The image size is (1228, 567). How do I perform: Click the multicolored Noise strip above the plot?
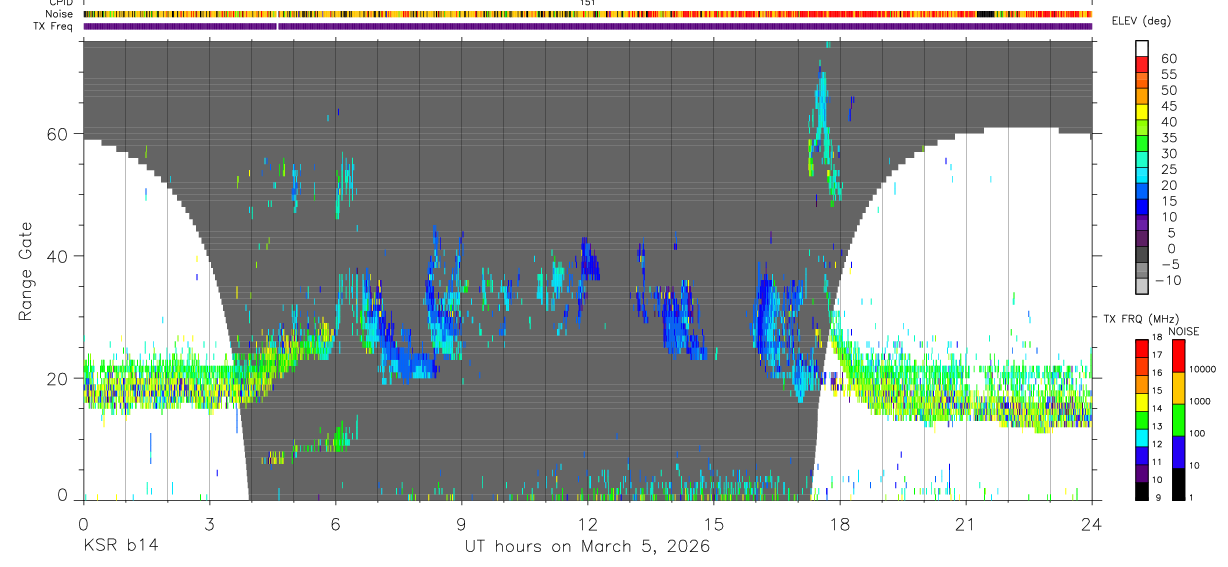tap(587, 14)
